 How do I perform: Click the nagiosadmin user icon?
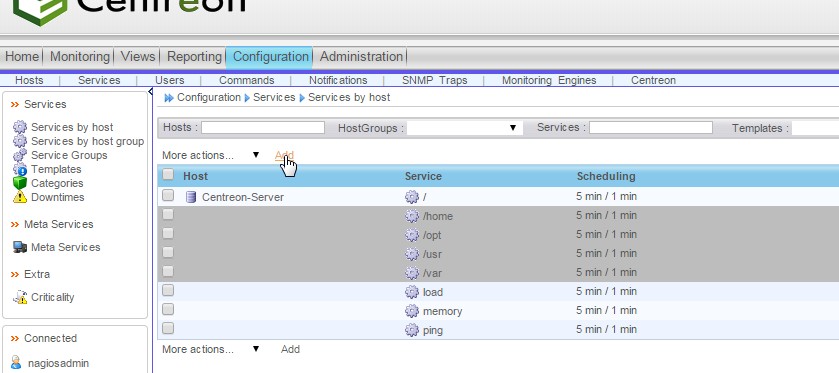tap(17, 363)
